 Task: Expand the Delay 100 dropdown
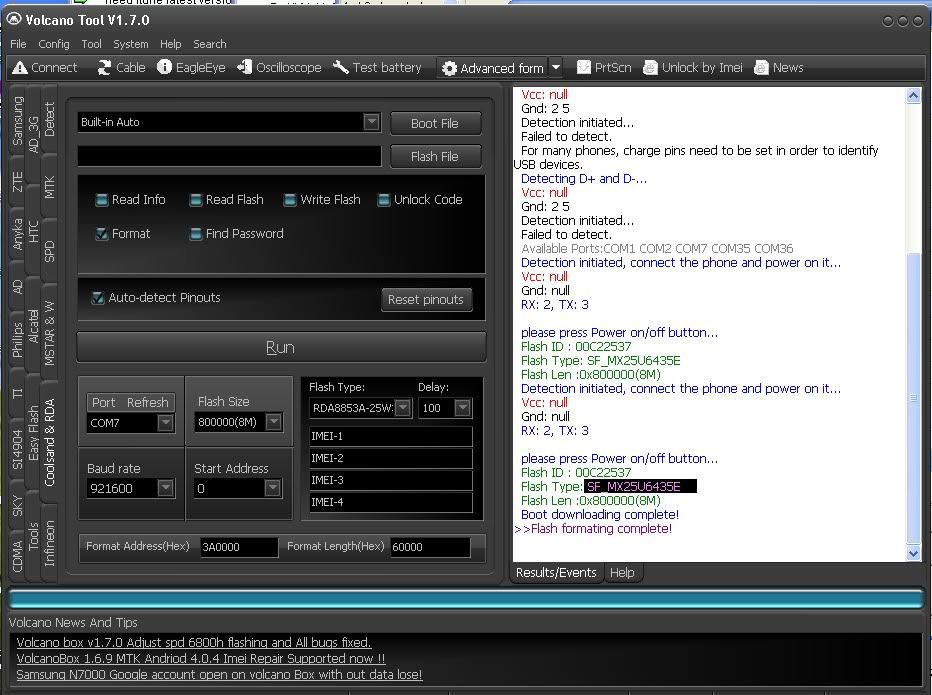462,408
